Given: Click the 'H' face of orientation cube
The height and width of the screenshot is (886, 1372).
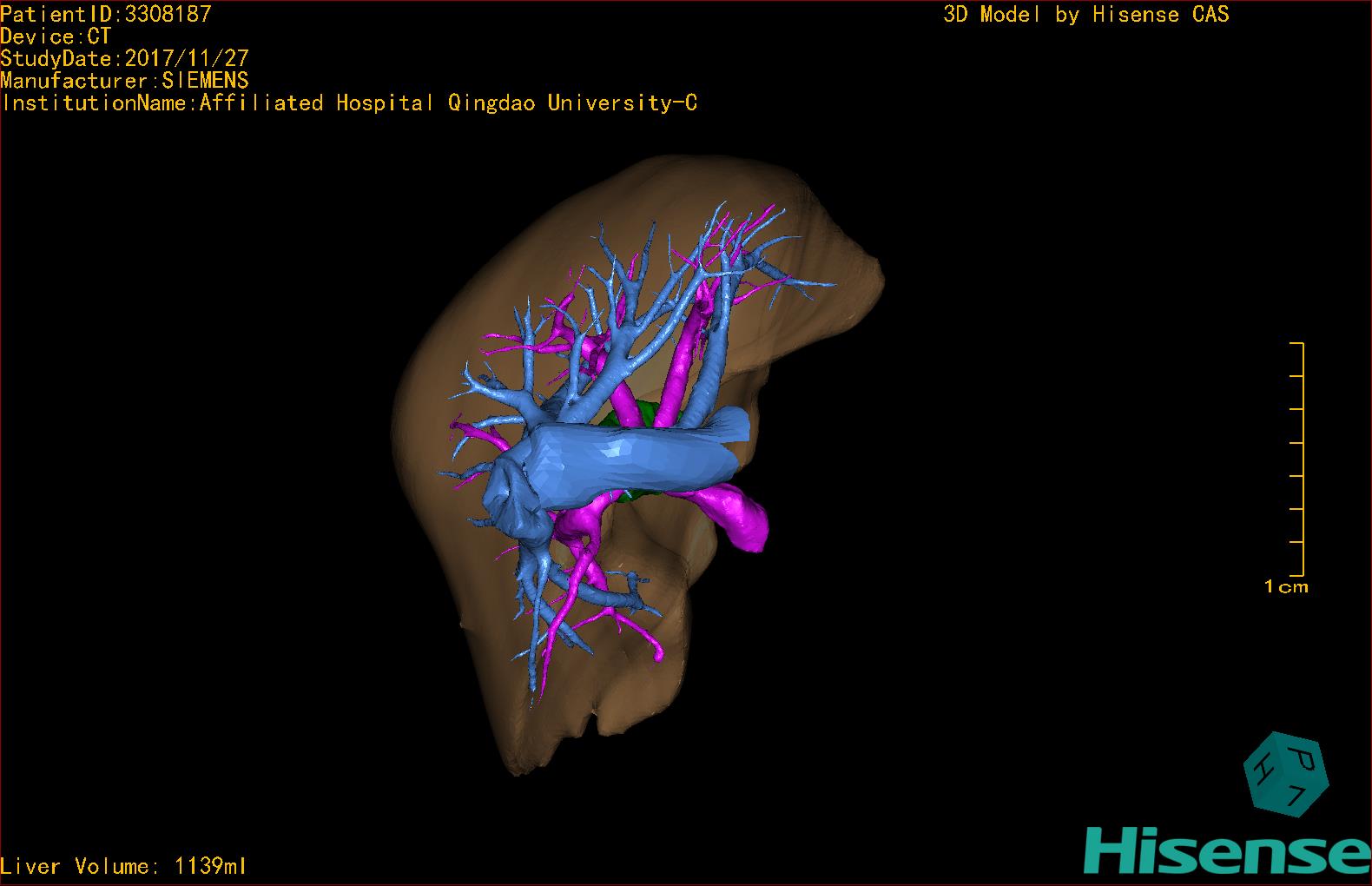Looking at the screenshot, I should pyautogui.click(x=1261, y=767).
